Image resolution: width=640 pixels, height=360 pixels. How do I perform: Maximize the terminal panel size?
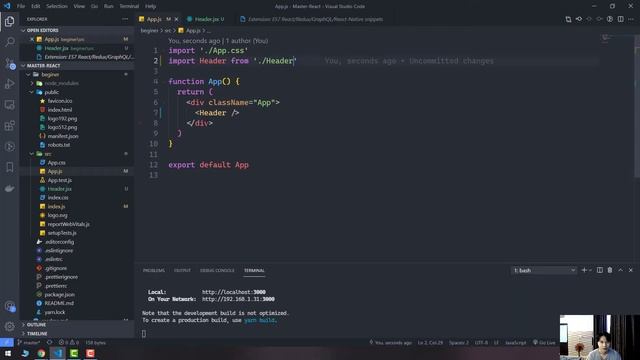pos(620,270)
